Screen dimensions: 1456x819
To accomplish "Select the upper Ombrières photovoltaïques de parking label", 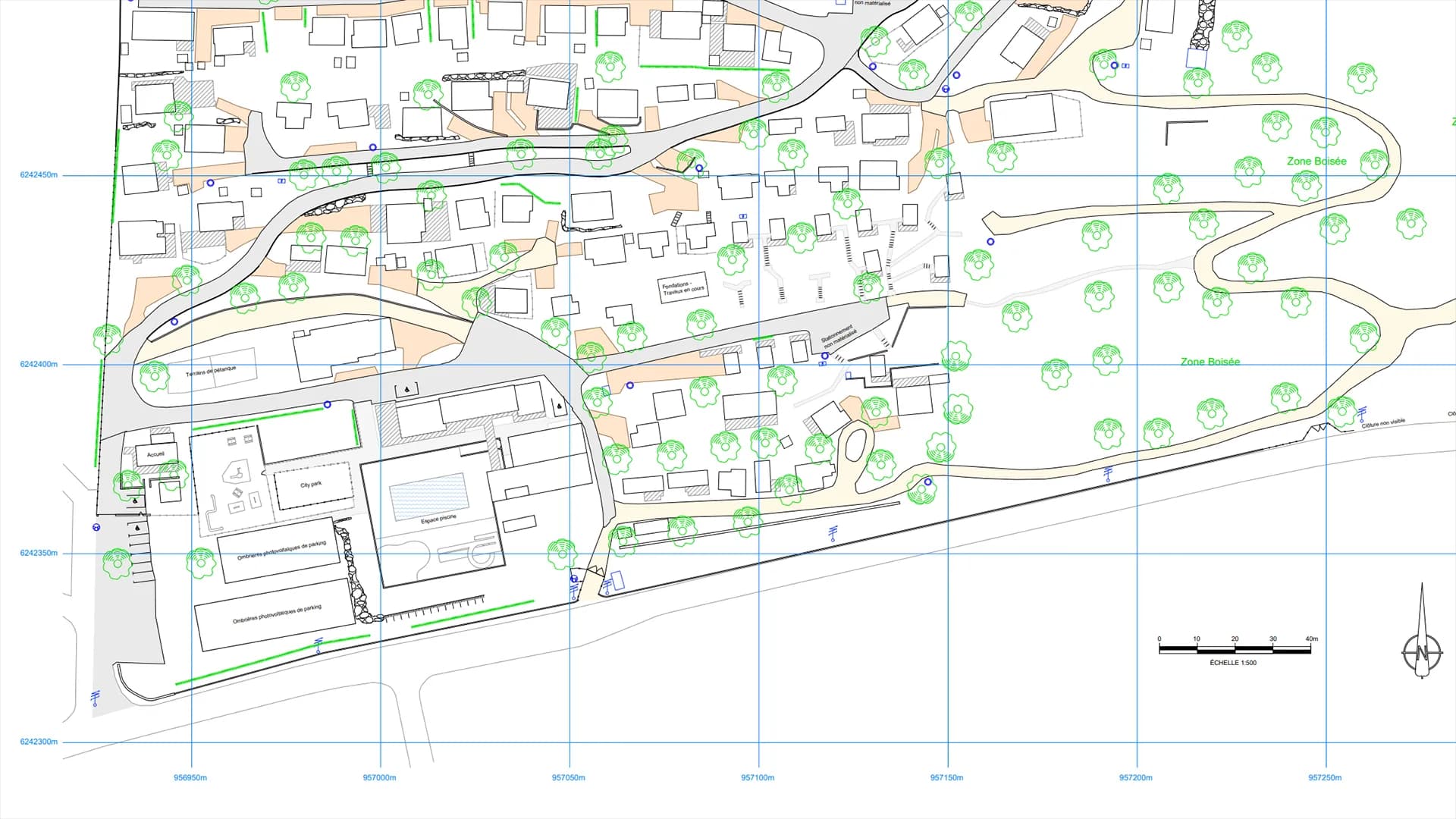I will 281,551.
